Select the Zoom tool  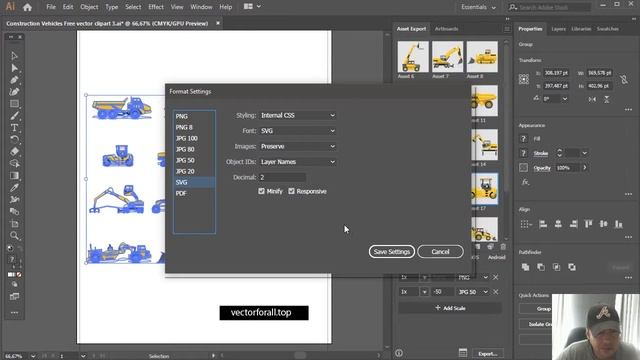(x=14, y=236)
